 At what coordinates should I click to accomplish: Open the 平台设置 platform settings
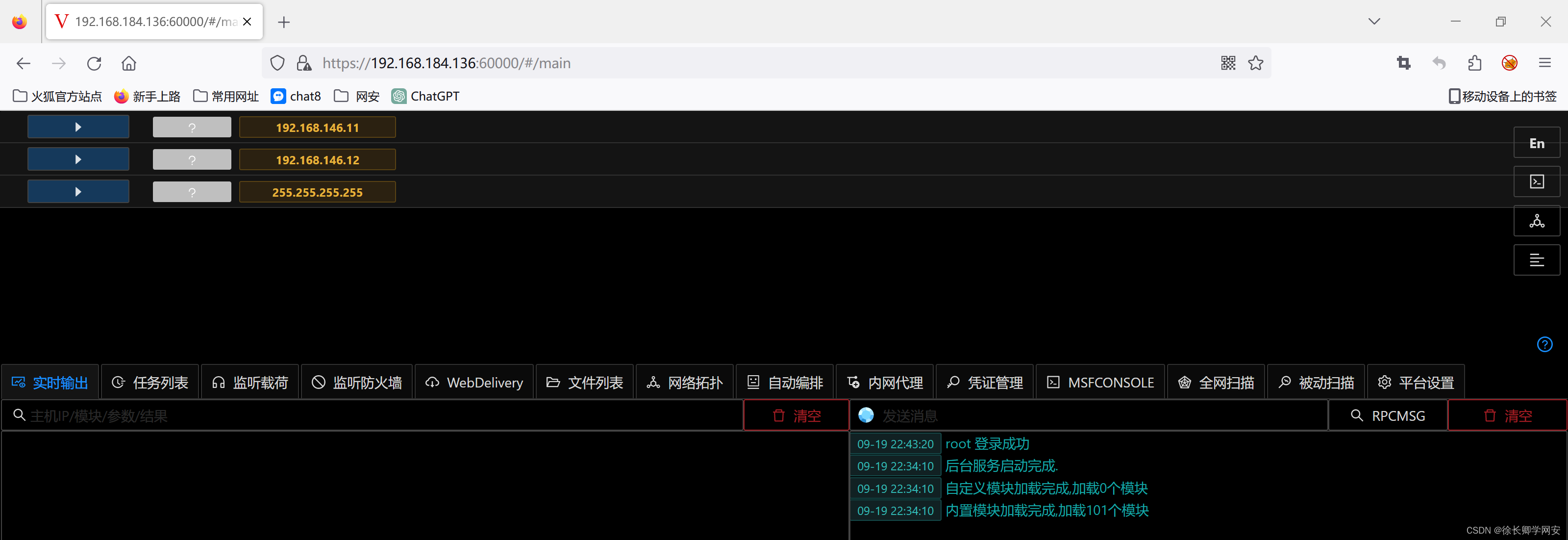[1415, 382]
